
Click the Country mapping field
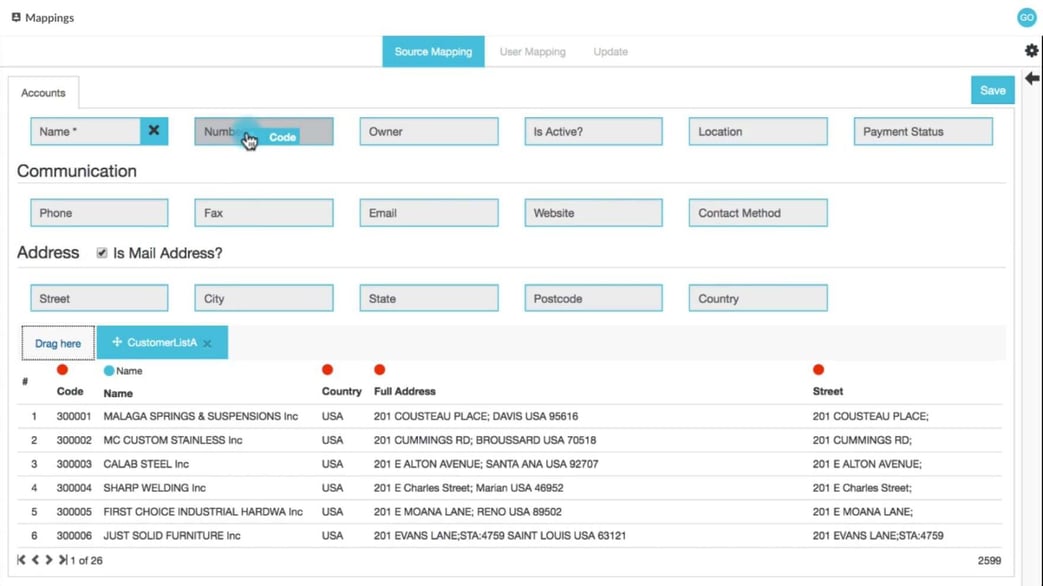(x=758, y=298)
